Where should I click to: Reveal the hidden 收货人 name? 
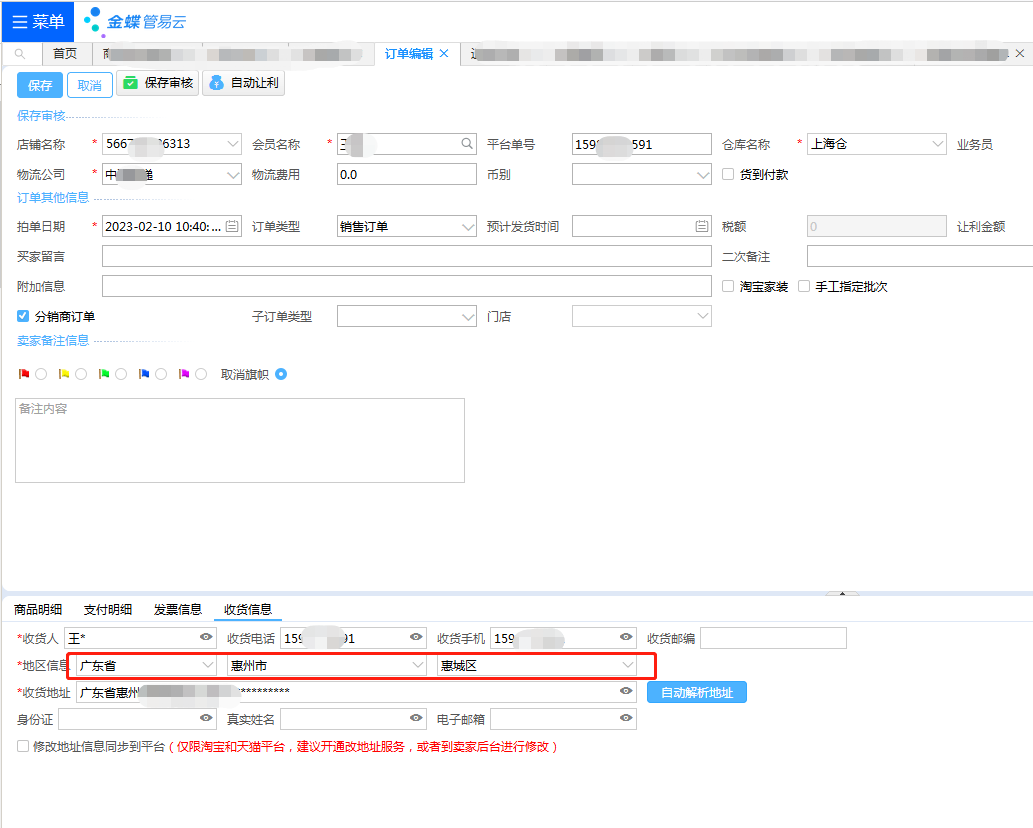coord(206,637)
